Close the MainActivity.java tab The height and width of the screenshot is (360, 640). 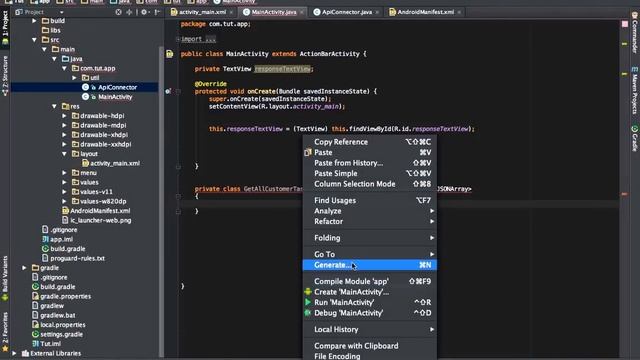302,12
